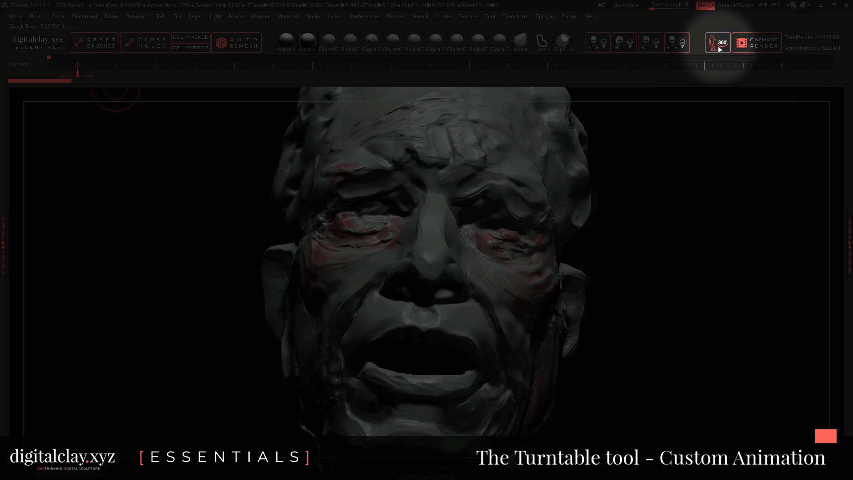Select the Move brush thumbnail

click(521, 42)
